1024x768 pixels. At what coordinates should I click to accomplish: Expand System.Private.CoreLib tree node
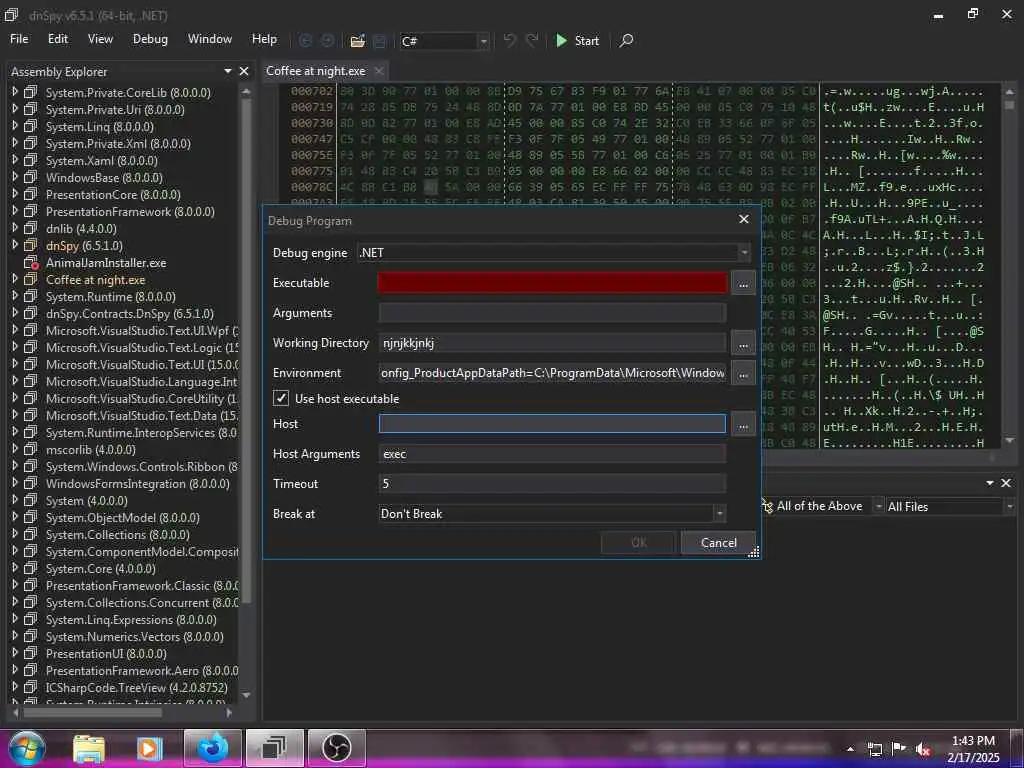15,93
